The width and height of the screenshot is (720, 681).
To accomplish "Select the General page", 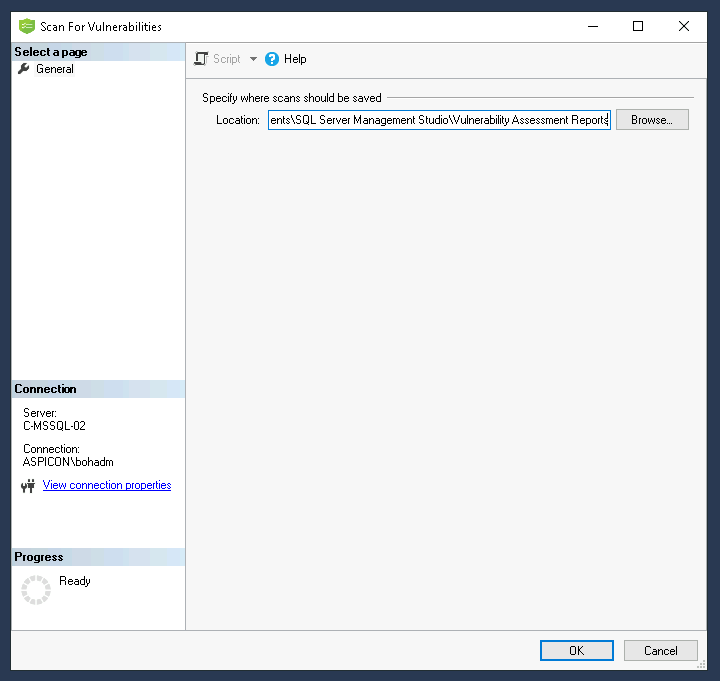I will click(x=55, y=69).
